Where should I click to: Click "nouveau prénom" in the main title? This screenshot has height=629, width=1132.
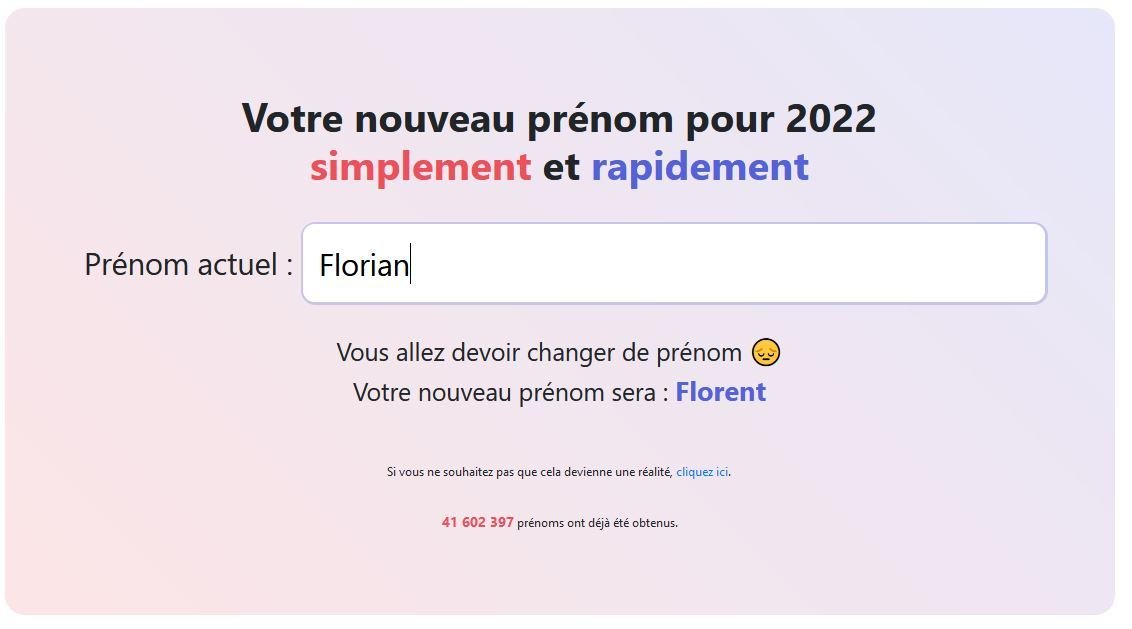(x=514, y=118)
